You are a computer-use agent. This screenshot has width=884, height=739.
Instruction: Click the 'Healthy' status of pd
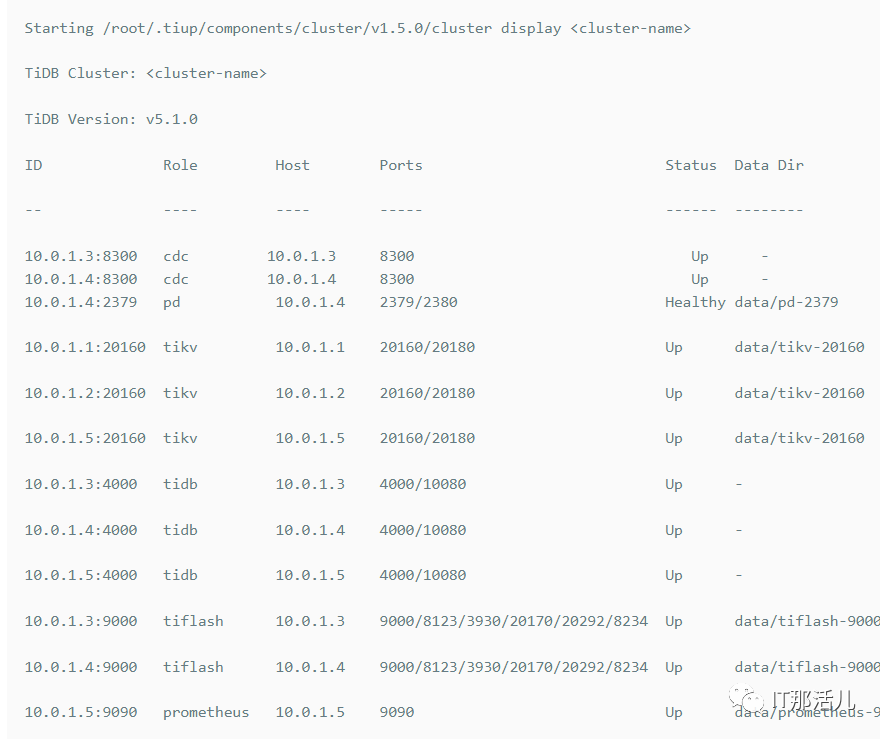696,303
